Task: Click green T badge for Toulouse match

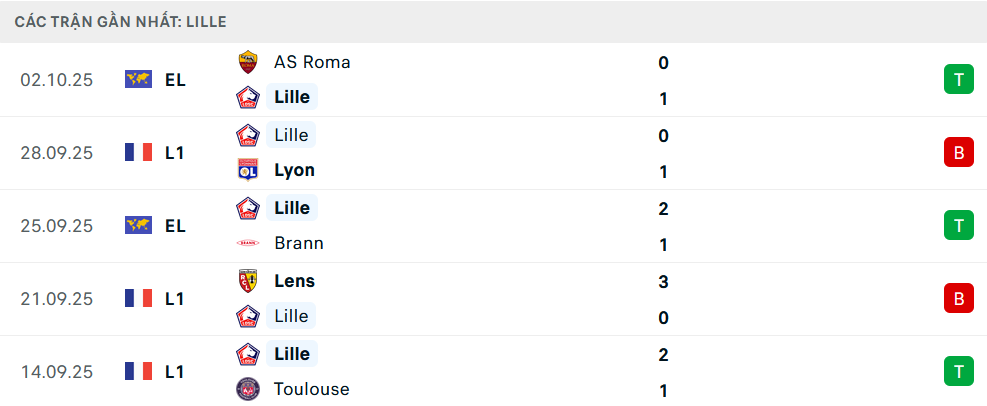Action: pyautogui.click(x=958, y=371)
